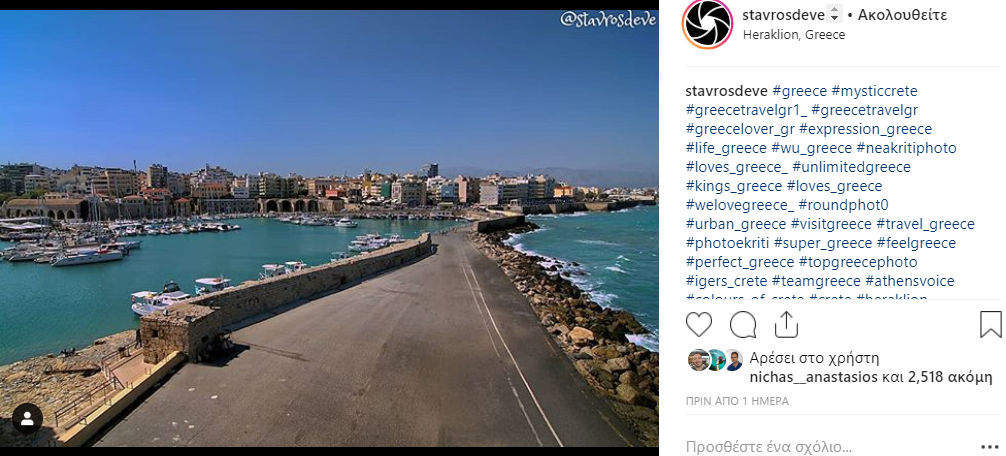The image size is (1006, 456).
Task: Expand the dropdown arrow beside stavrosdeve
Action: (834, 14)
